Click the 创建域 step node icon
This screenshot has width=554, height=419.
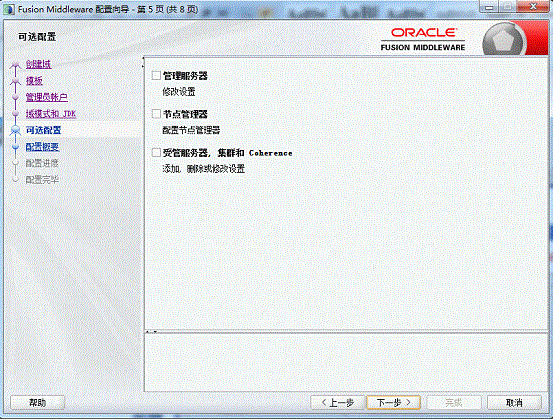click(x=15, y=65)
